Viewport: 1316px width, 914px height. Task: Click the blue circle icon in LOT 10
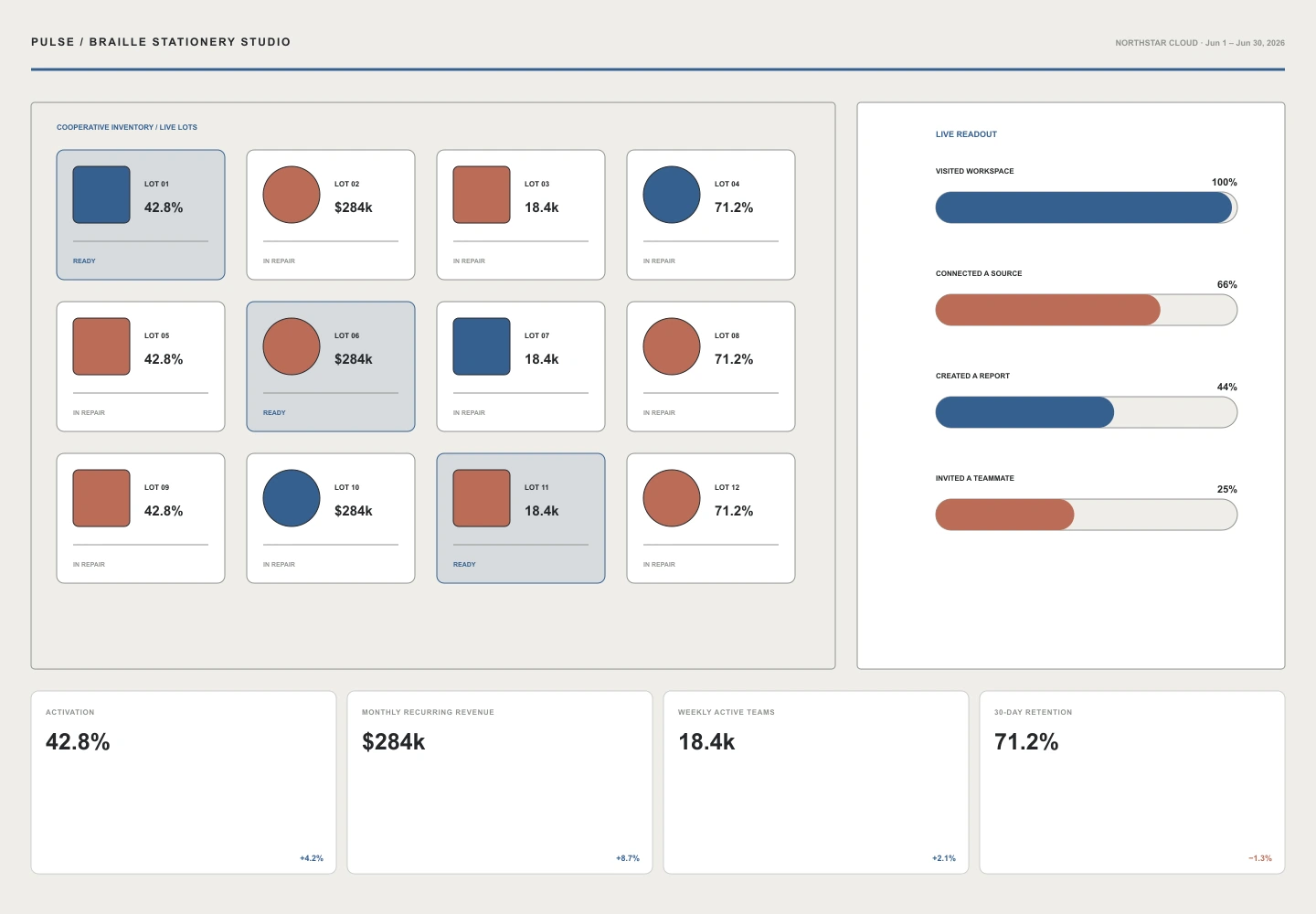292,498
